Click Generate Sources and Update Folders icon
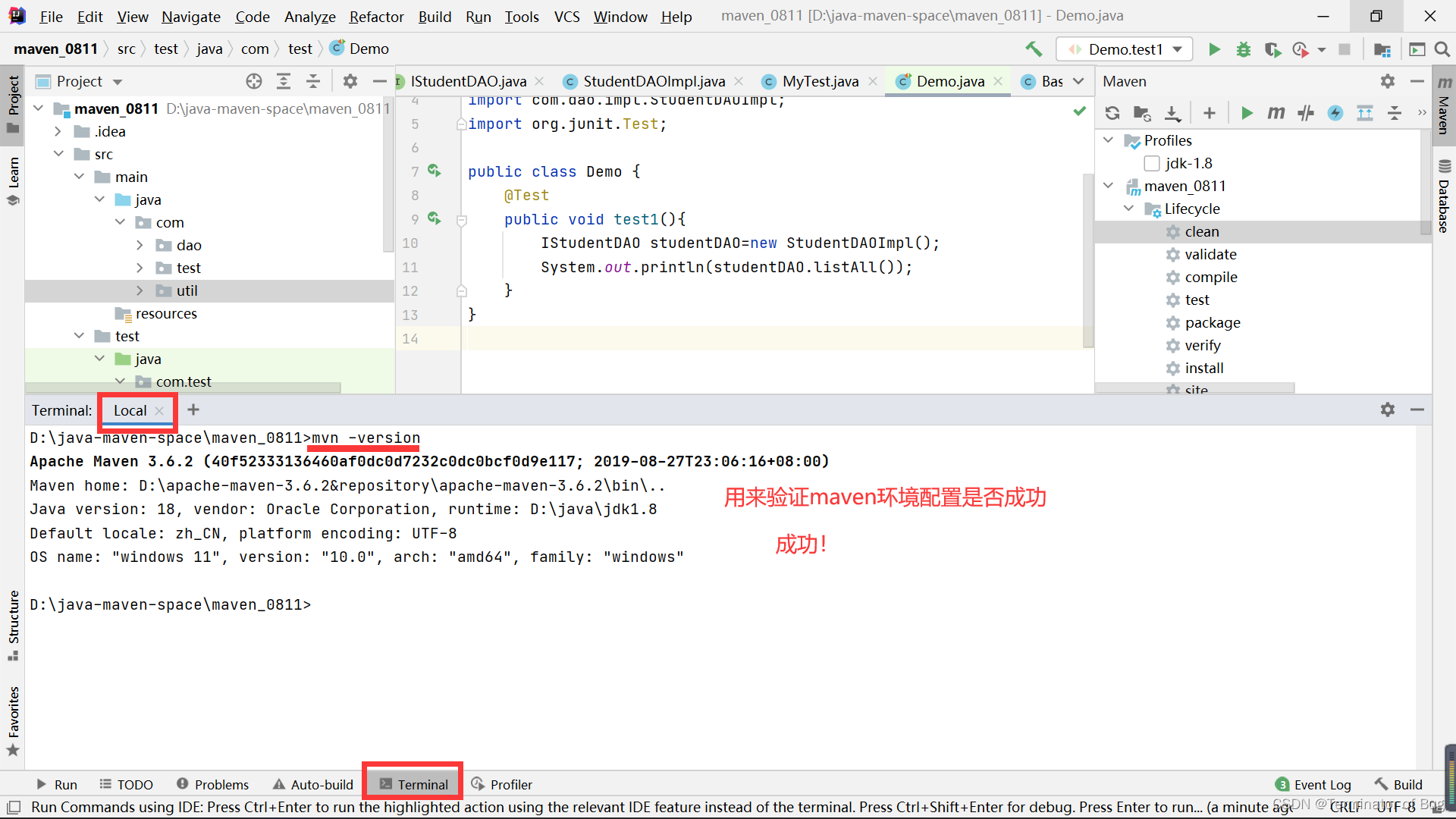The height and width of the screenshot is (819, 1456). [x=1142, y=113]
